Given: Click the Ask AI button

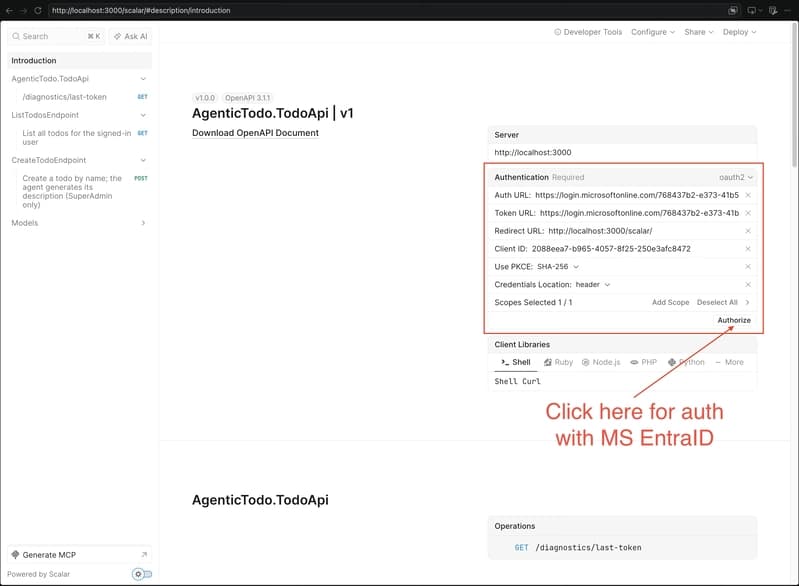Looking at the screenshot, I should coord(130,36).
